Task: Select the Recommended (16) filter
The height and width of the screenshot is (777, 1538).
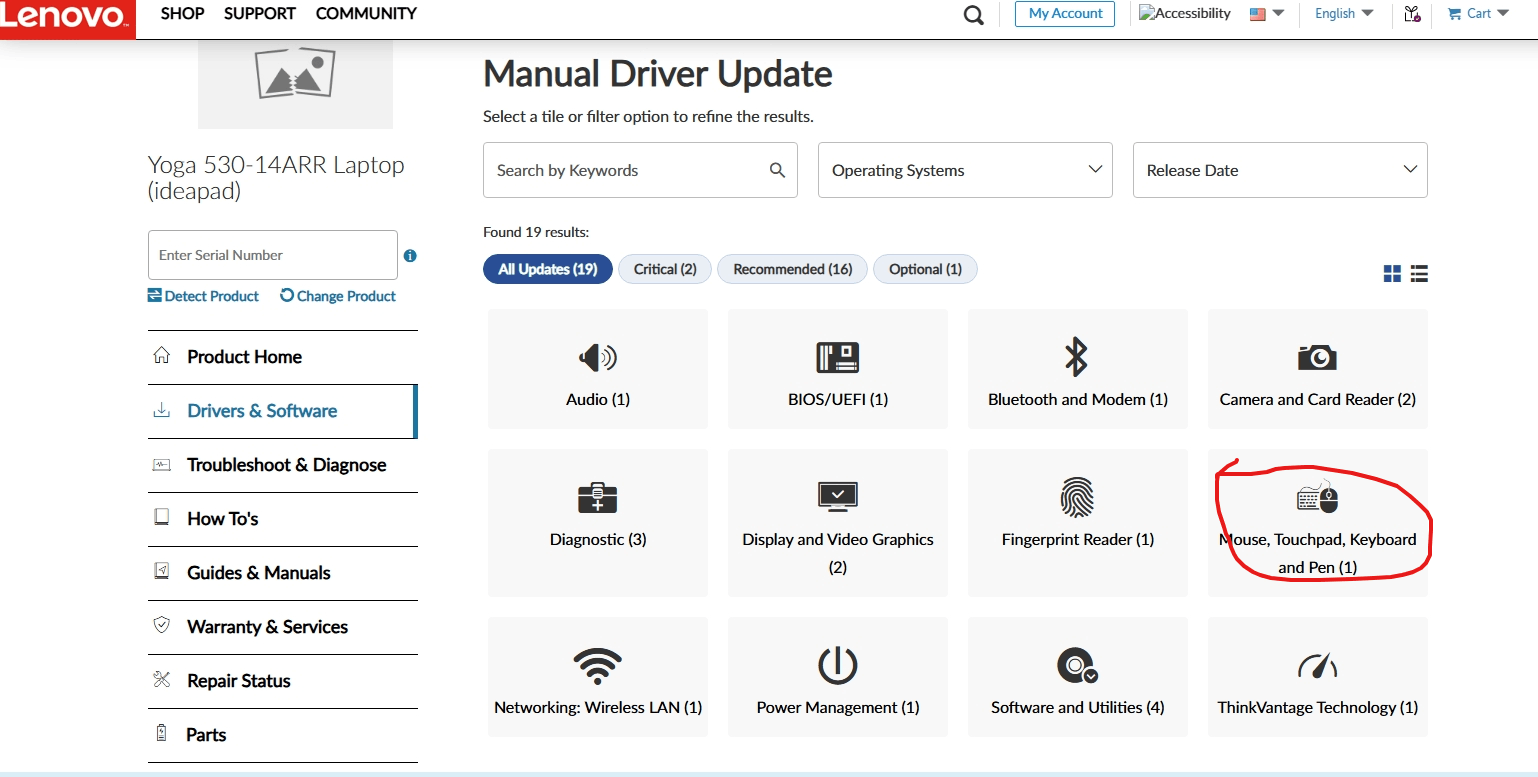Action: tap(792, 269)
